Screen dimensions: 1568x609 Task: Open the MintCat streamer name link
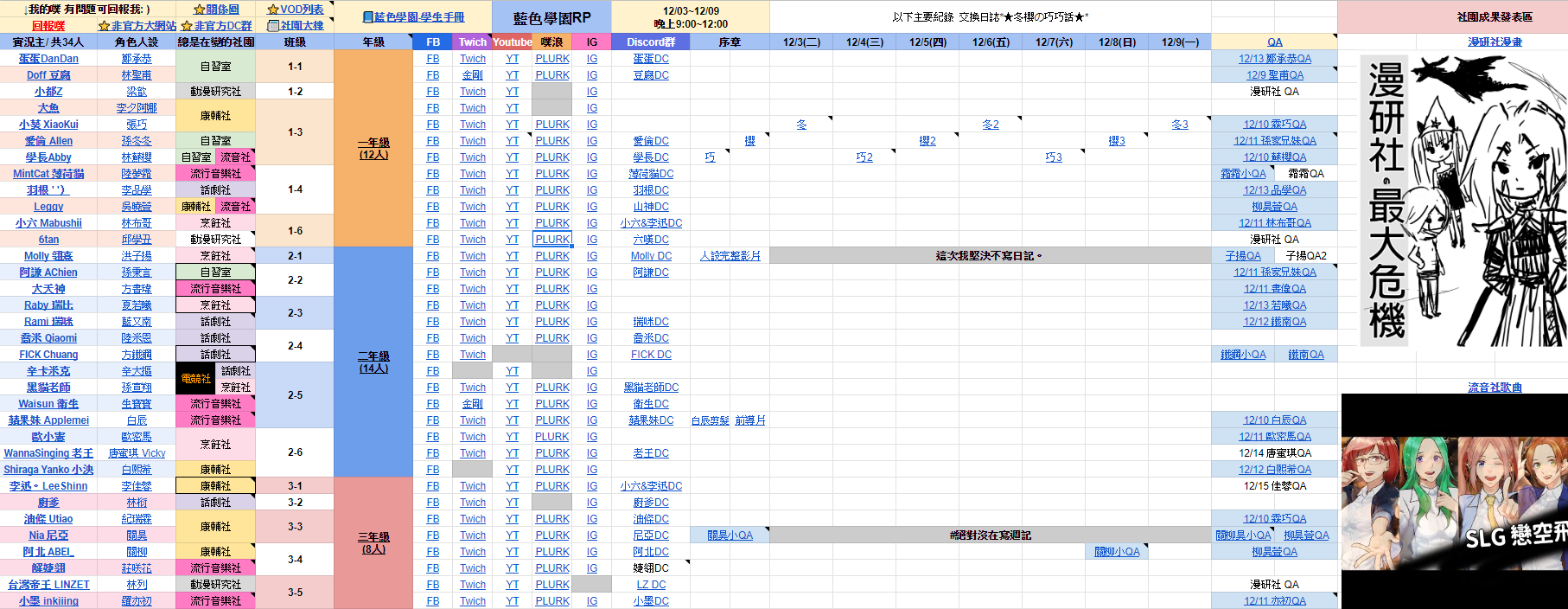pos(48,174)
